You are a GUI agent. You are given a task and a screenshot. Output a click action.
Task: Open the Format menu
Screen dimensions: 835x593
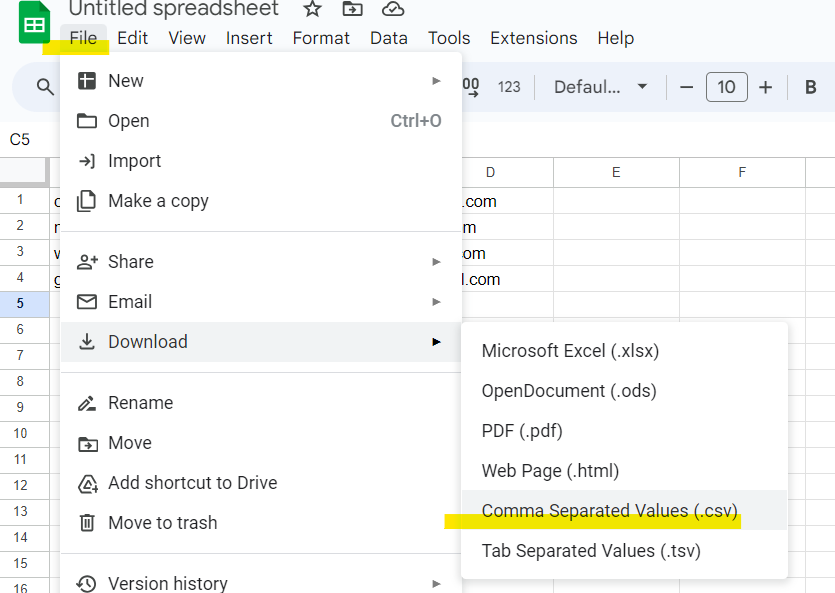click(321, 38)
